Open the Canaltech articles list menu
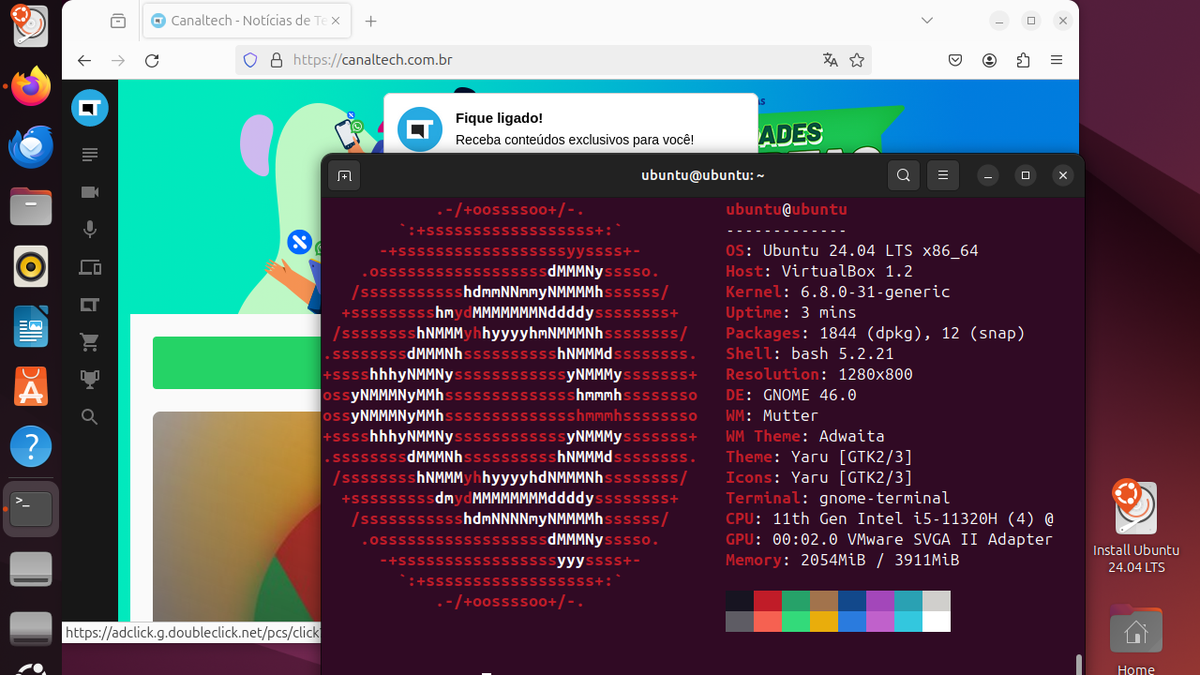1200x675 pixels. pyautogui.click(x=90, y=154)
